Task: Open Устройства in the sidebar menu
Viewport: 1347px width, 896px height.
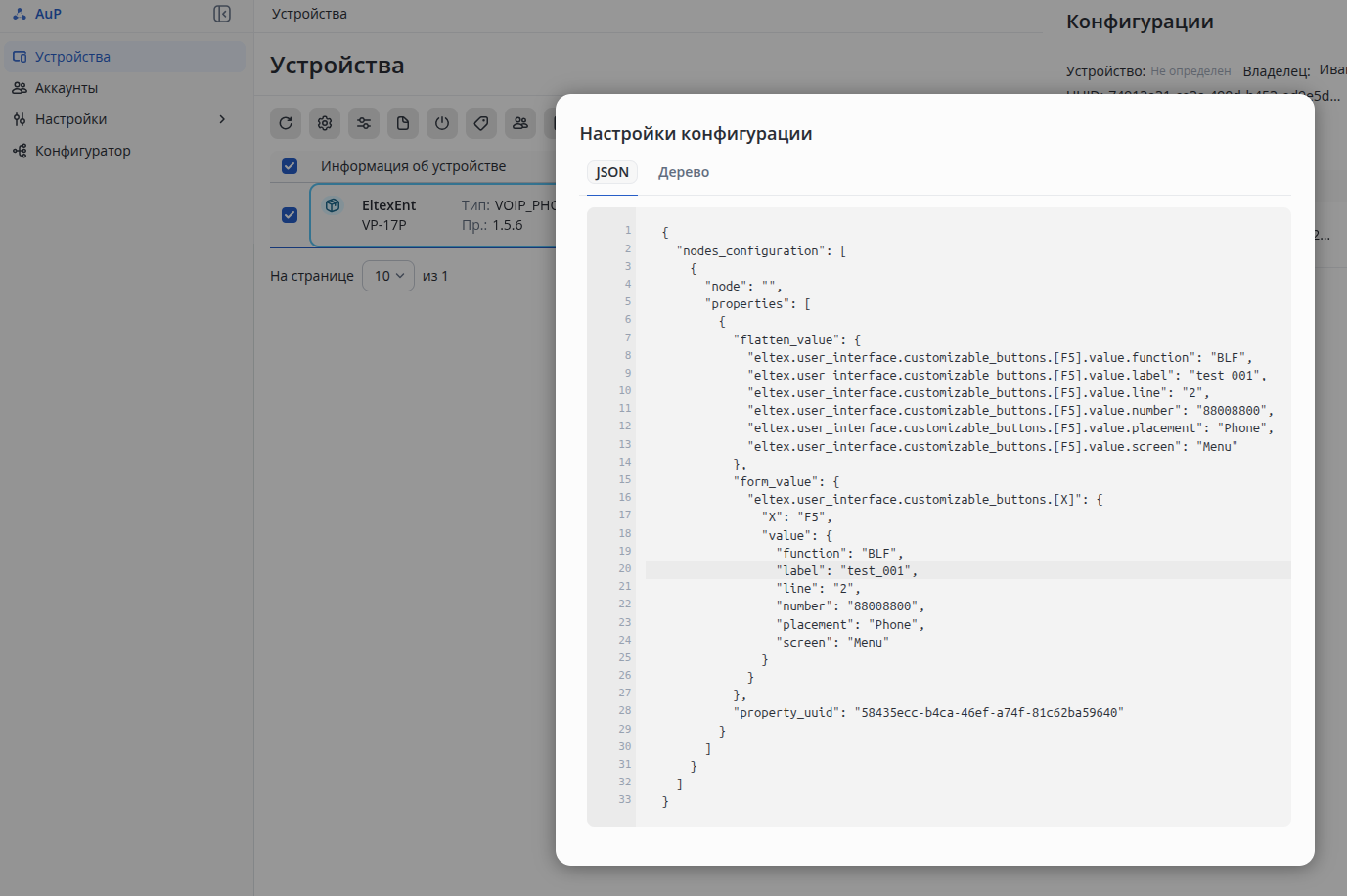Action: tap(125, 57)
